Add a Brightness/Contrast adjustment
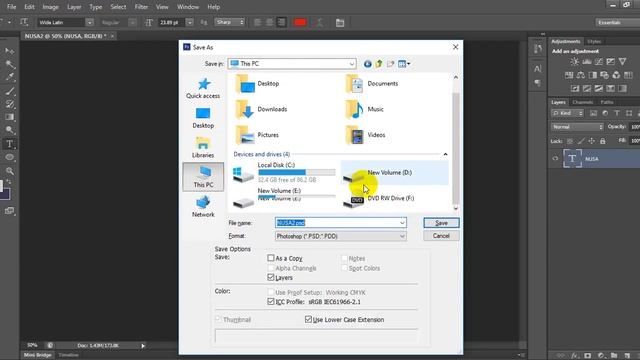 pos(575,62)
